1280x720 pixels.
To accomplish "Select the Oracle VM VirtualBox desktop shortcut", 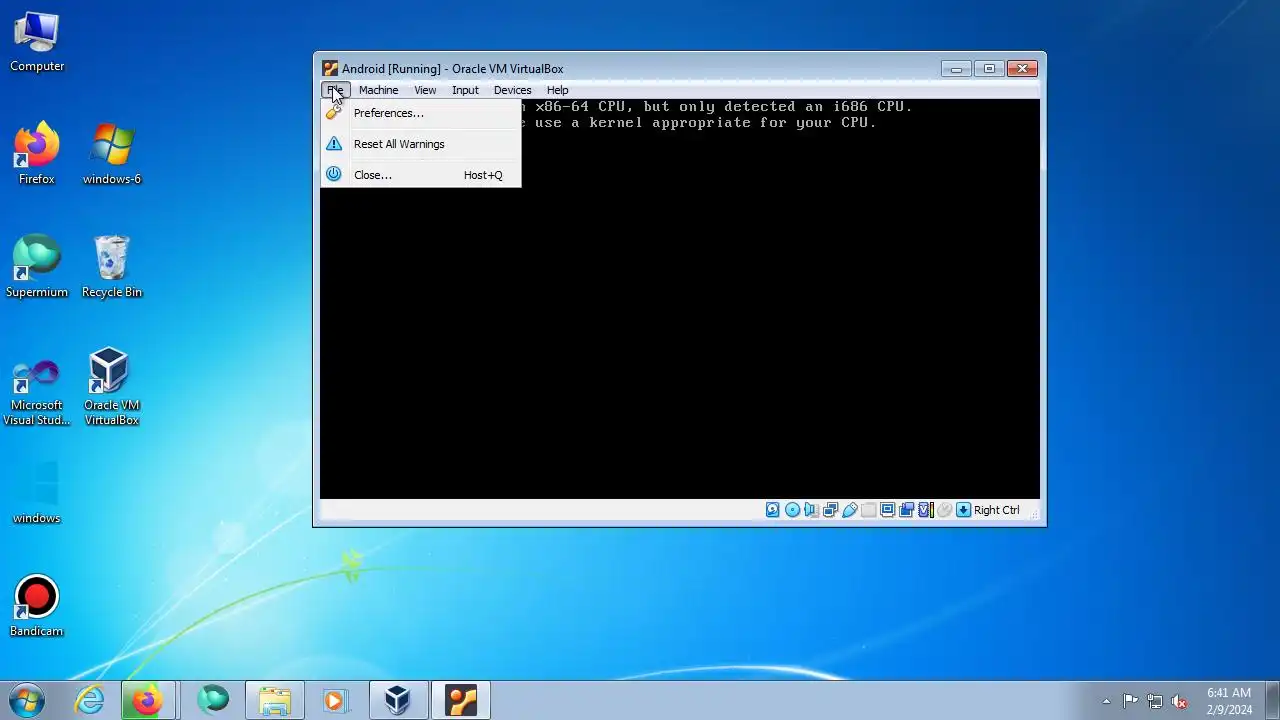I will (x=112, y=387).
